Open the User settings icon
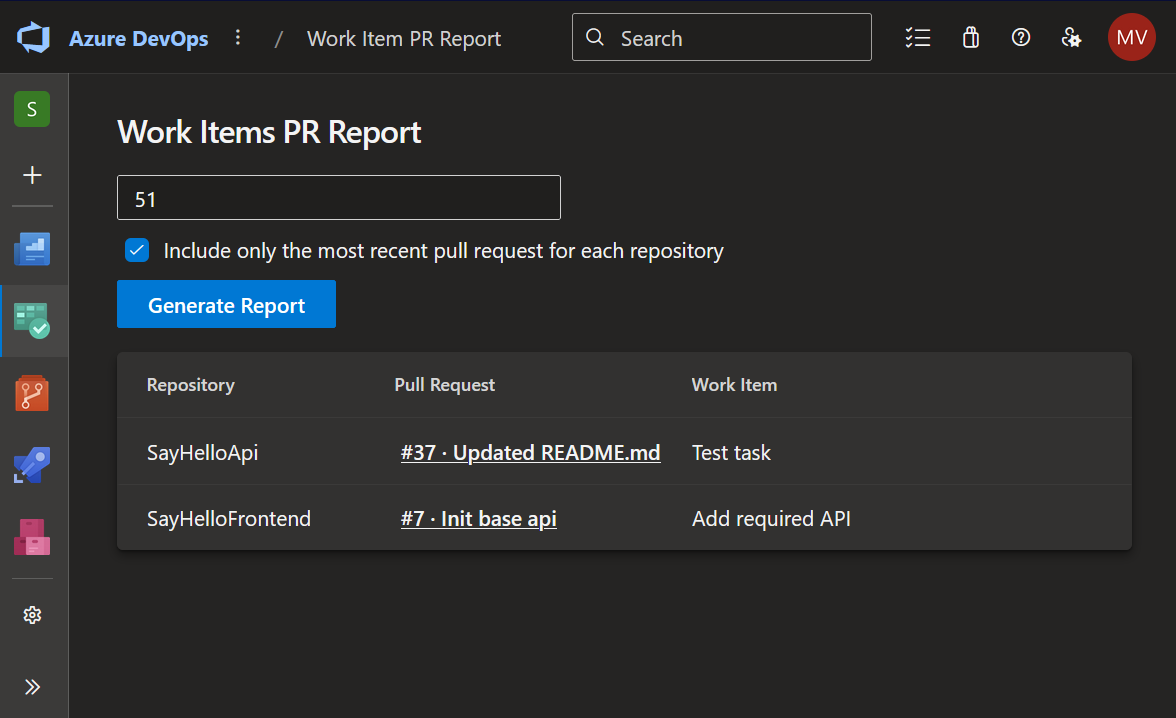 1071,38
